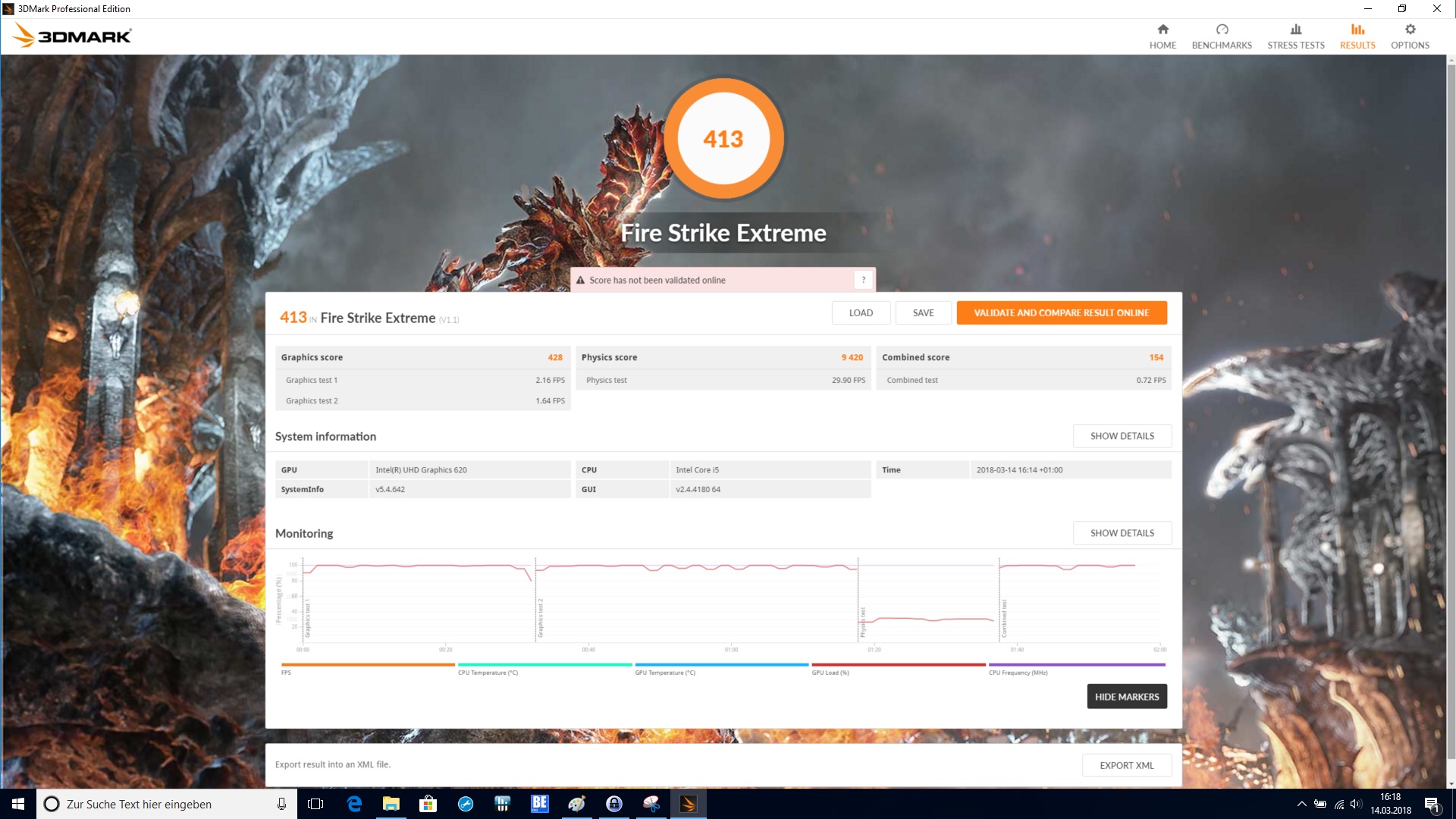
Task: Open File Explorer from the taskbar
Action: 391,804
